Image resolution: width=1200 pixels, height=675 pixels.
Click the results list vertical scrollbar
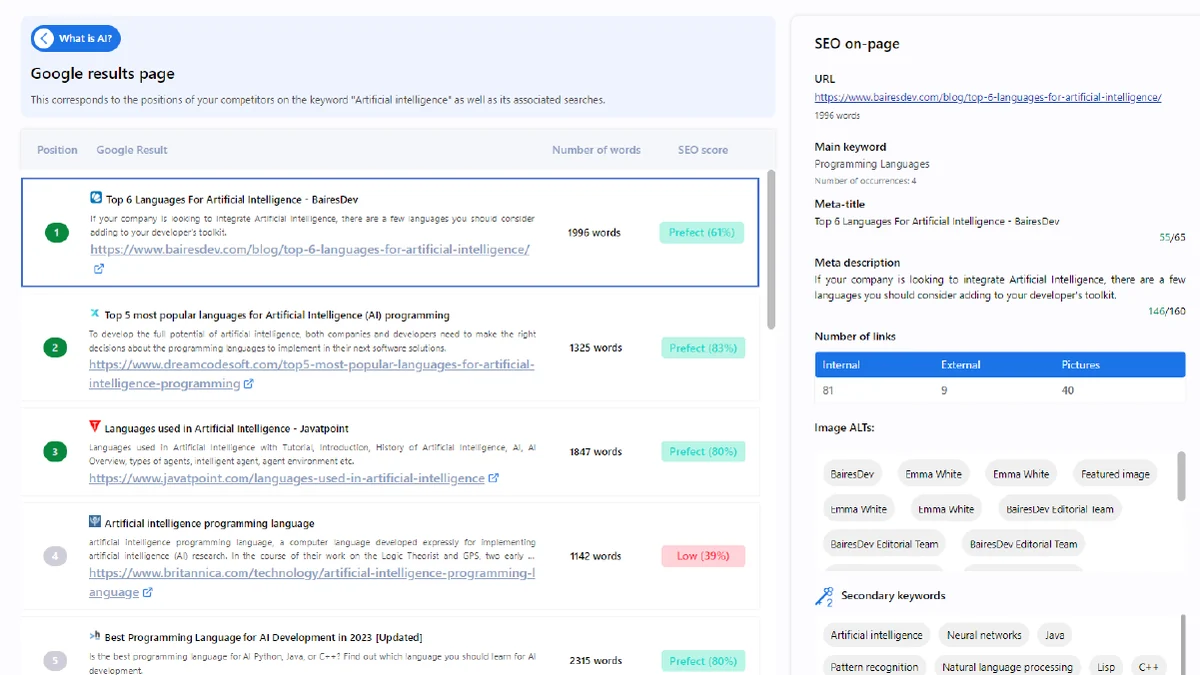770,250
